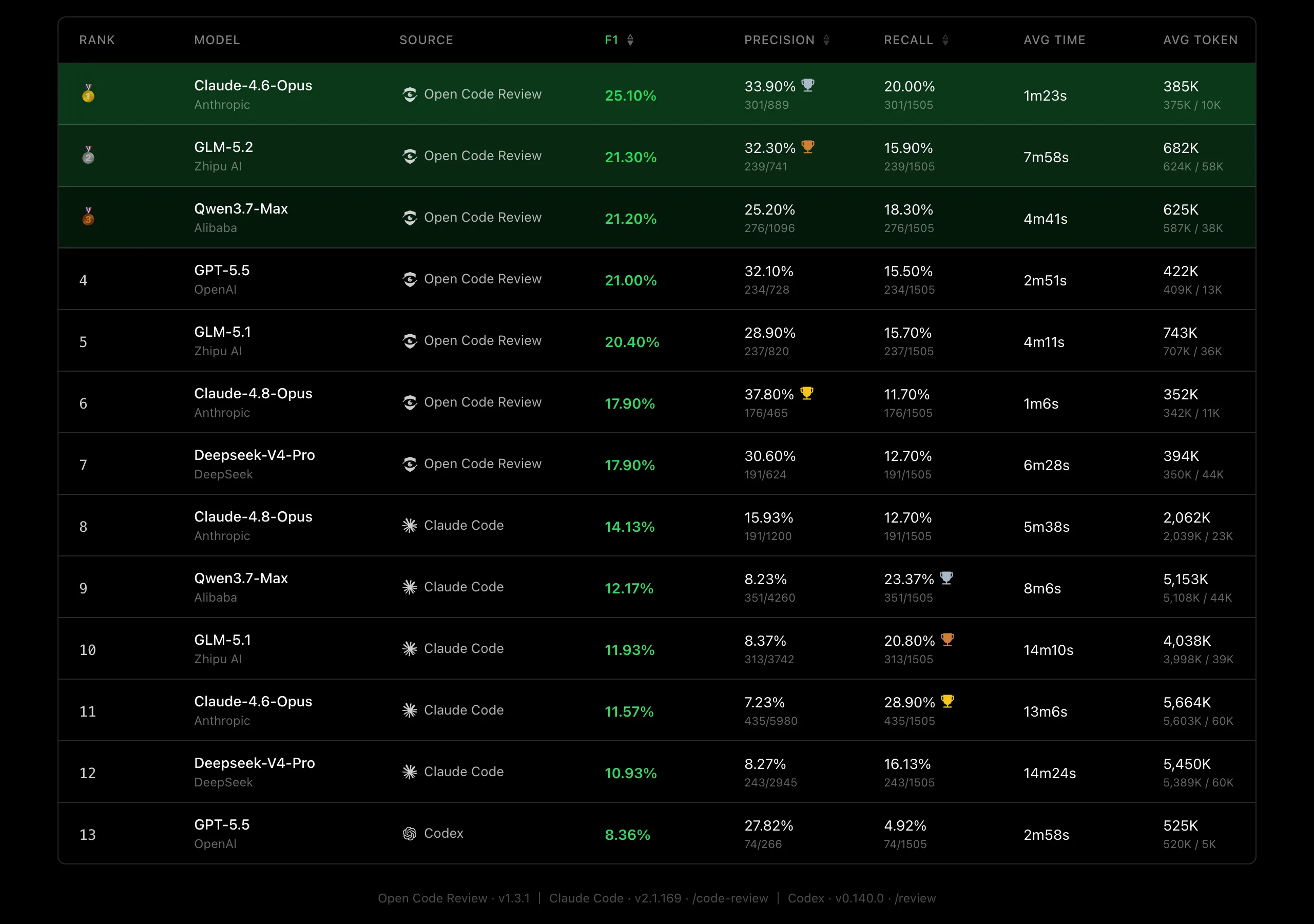This screenshot has height=924, width=1314.
Task: Click the AVG TIME column header
Action: (x=1054, y=40)
